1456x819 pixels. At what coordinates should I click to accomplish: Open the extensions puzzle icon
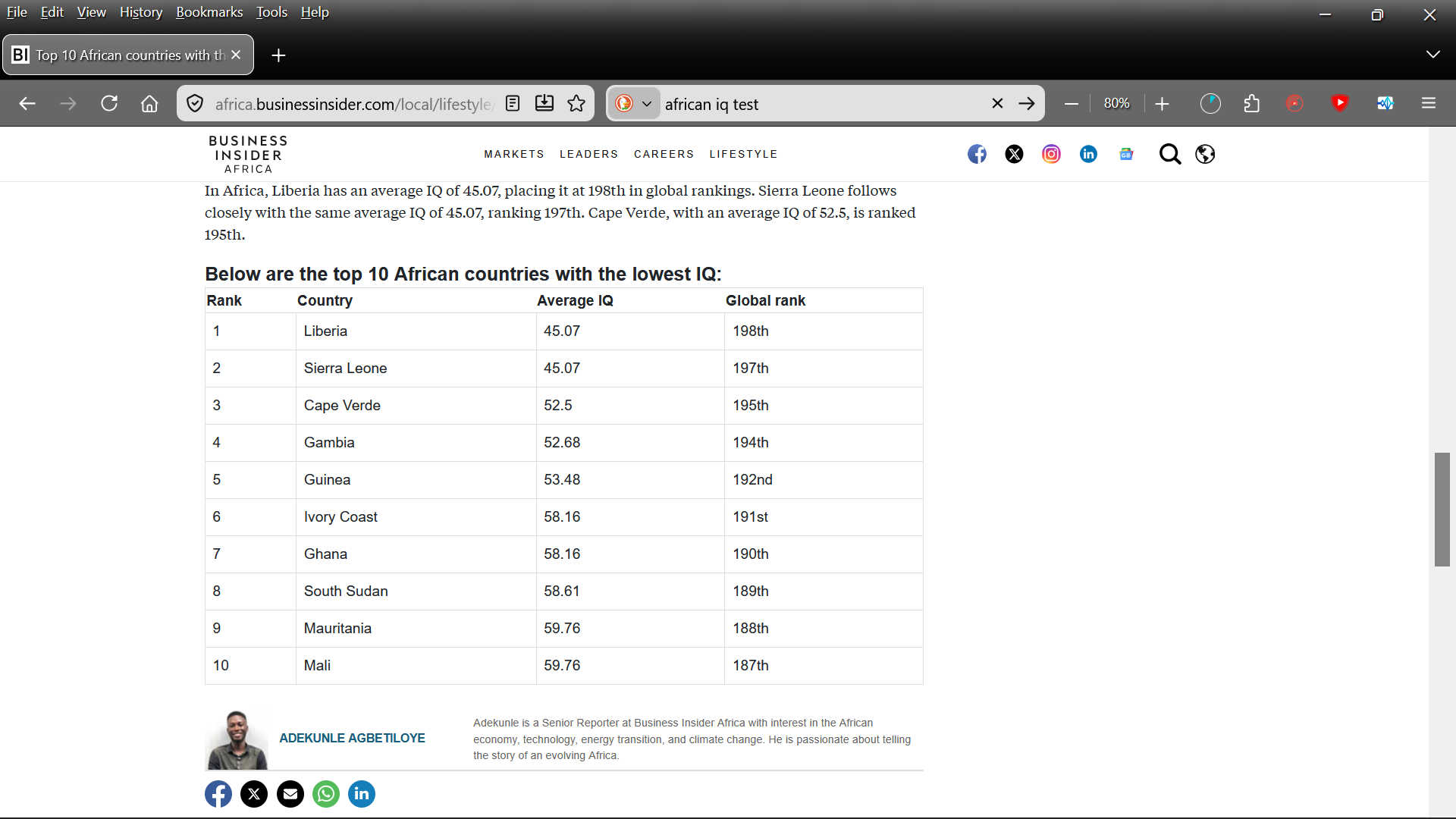[1252, 103]
